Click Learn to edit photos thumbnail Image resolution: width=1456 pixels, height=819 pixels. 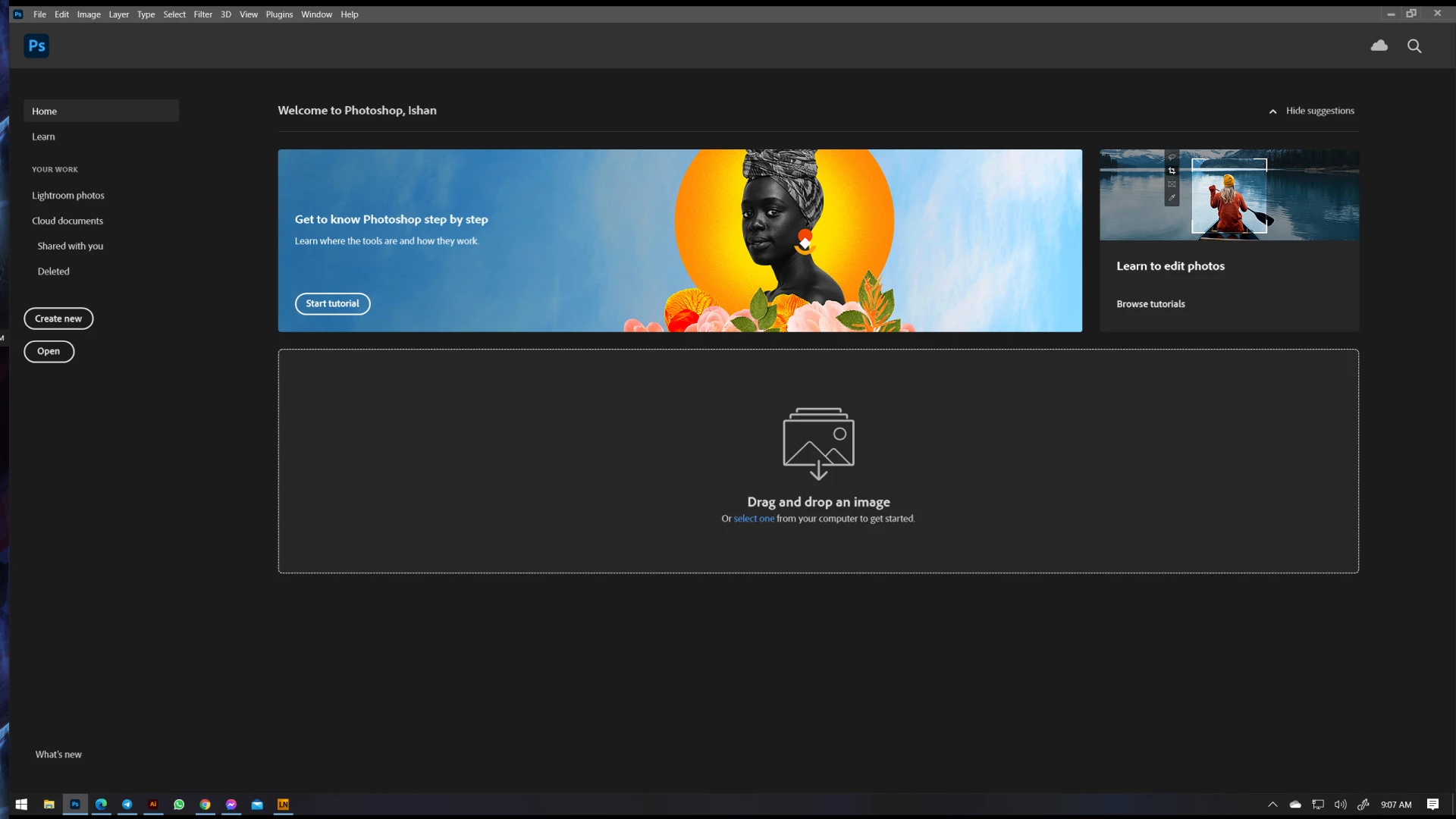pyautogui.click(x=1228, y=195)
